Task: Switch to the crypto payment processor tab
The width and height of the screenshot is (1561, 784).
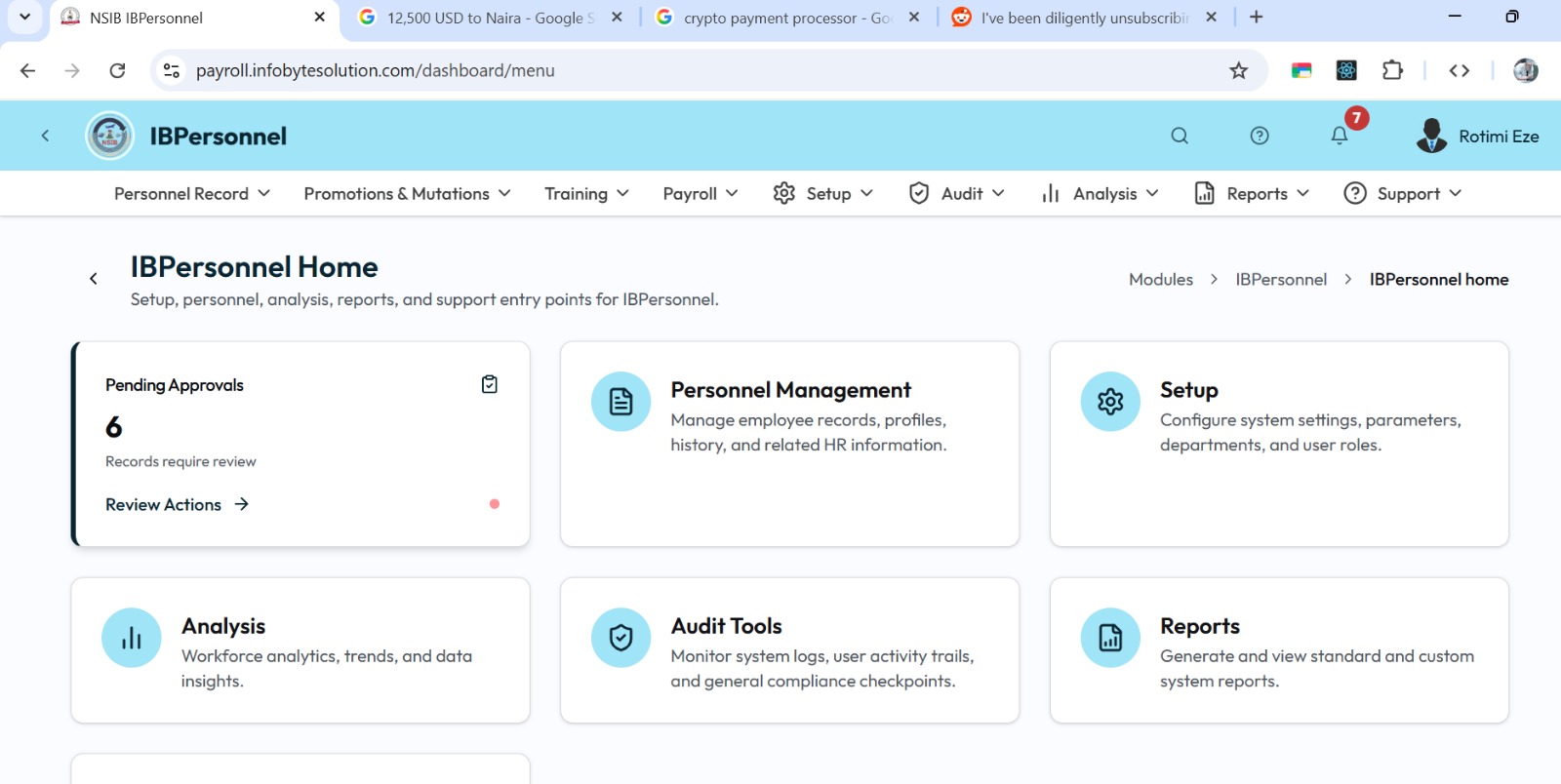Action: [786, 18]
